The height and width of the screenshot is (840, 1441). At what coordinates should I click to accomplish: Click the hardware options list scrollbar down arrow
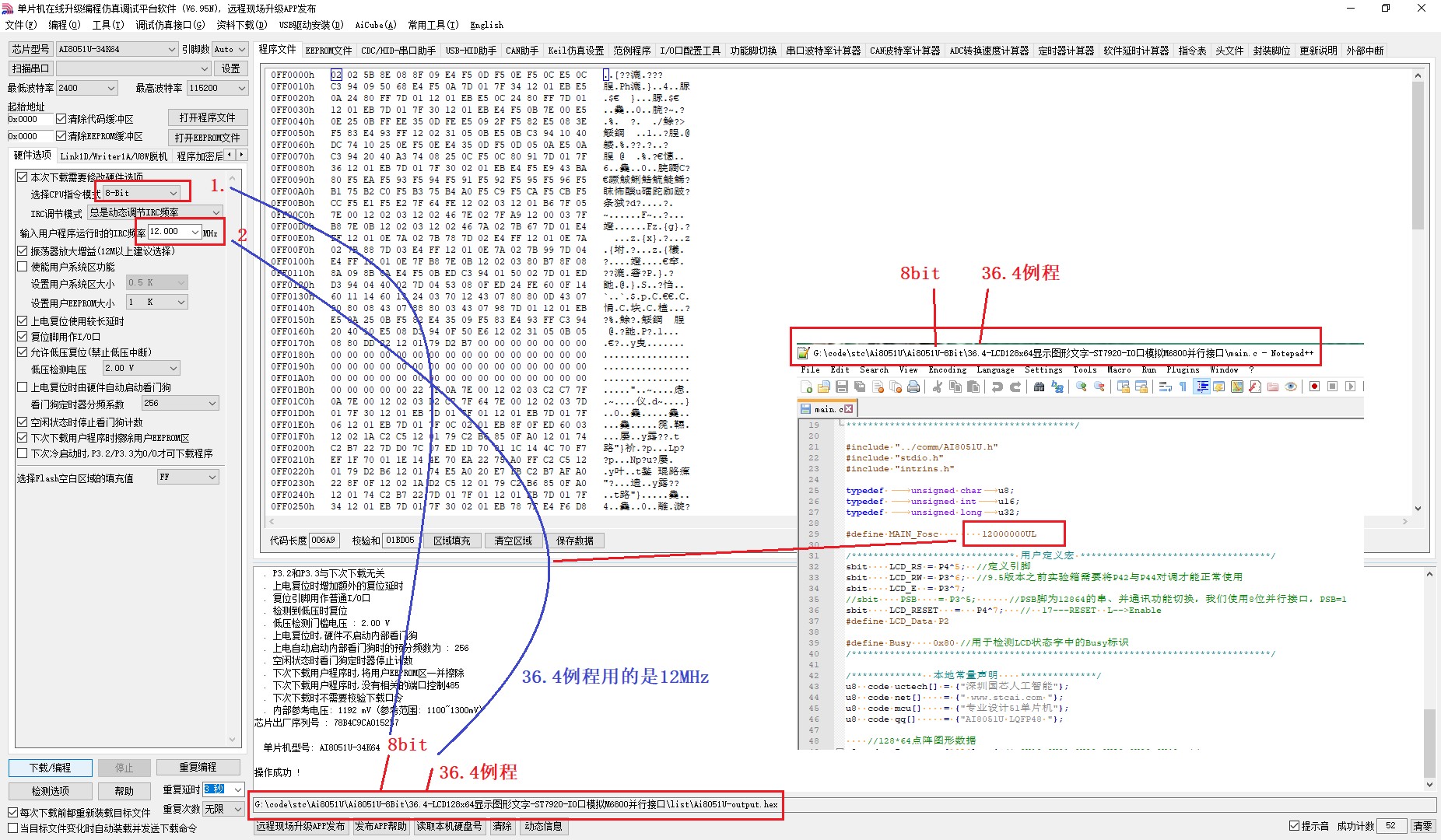click(x=232, y=740)
